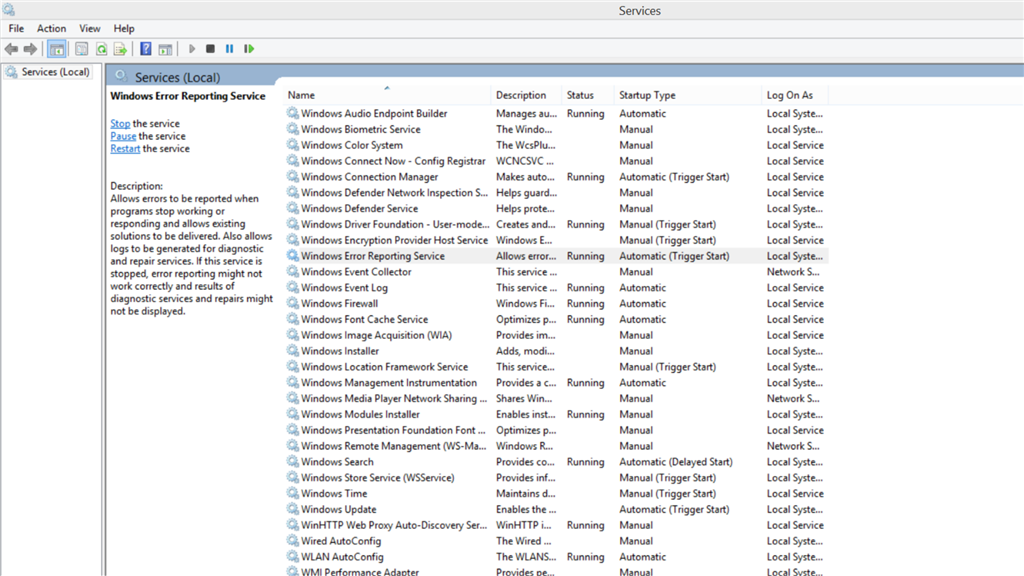Image resolution: width=1024 pixels, height=576 pixels.
Task: Select Windows Defender Network Inspection service row
Action: click(556, 193)
